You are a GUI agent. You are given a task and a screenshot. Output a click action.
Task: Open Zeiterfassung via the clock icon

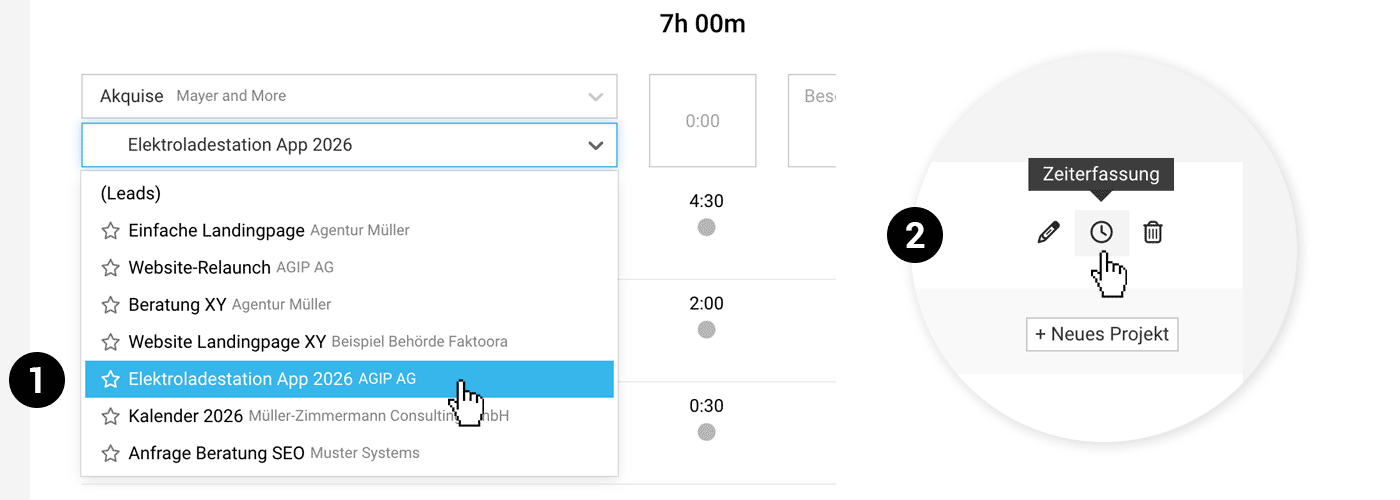click(1101, 233)
